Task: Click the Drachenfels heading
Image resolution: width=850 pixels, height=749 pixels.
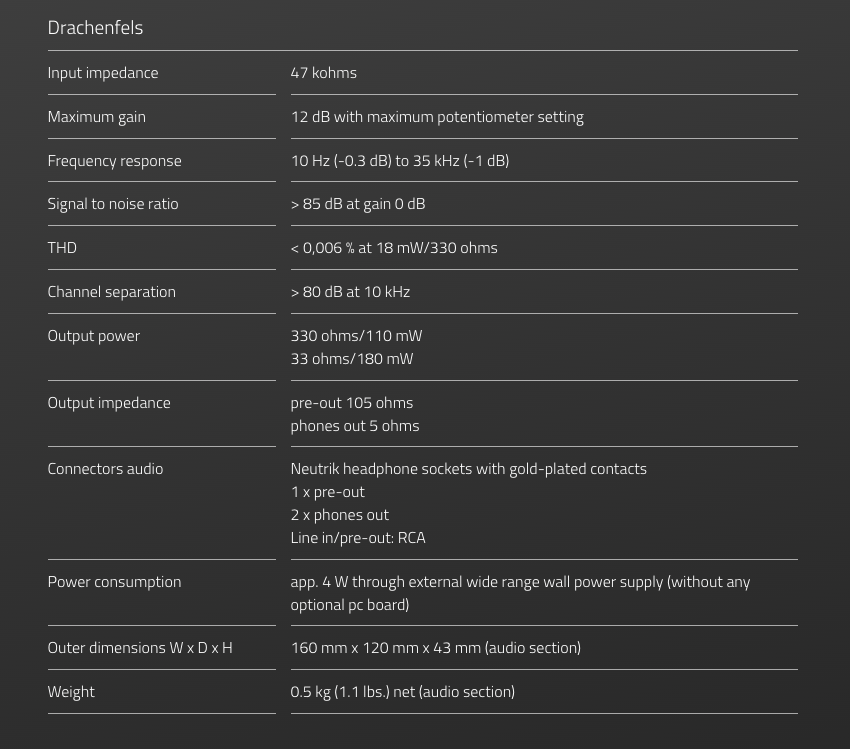Action: point(95,28)
